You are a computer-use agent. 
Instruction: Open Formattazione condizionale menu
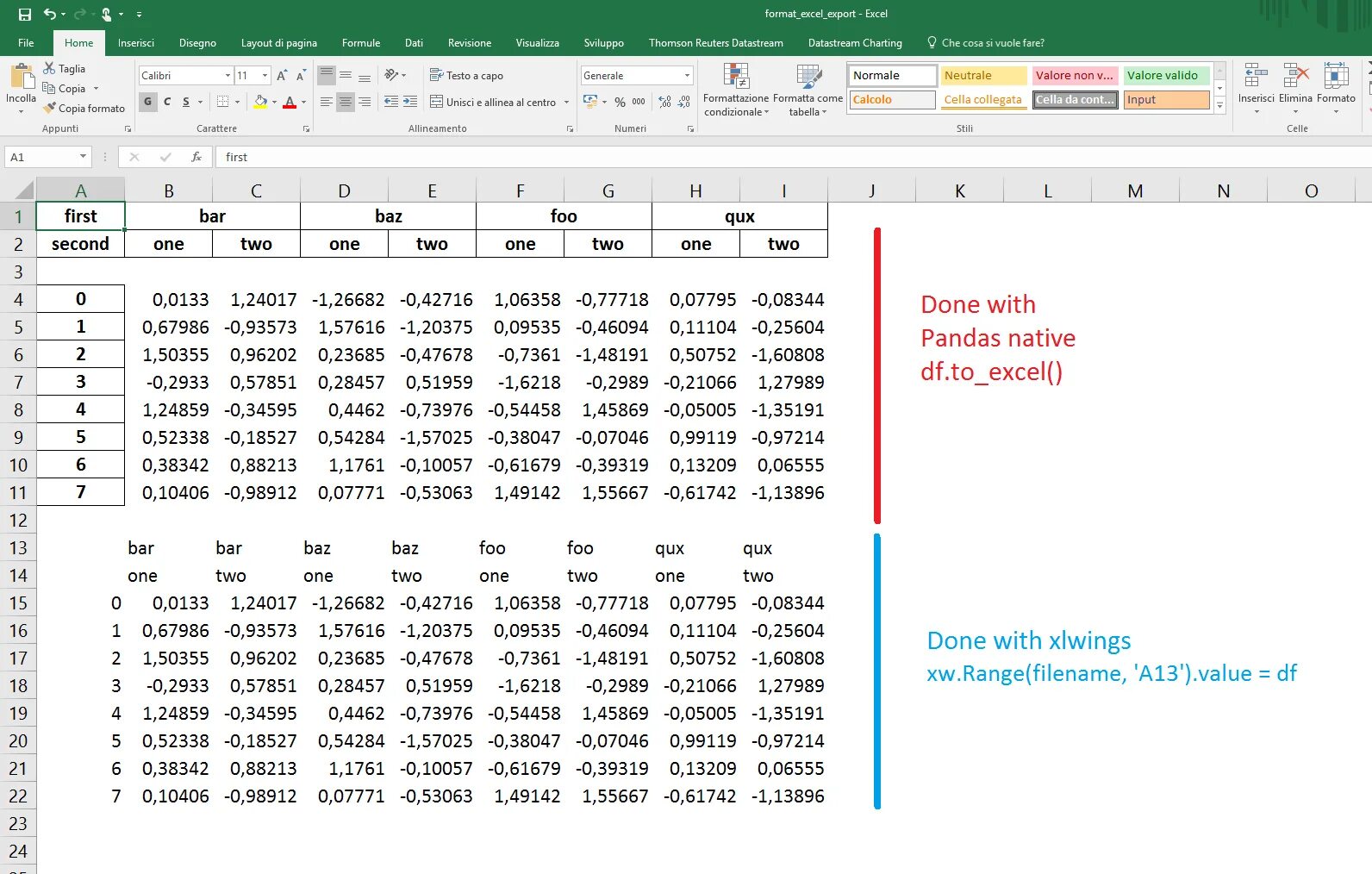click(736, 90)
